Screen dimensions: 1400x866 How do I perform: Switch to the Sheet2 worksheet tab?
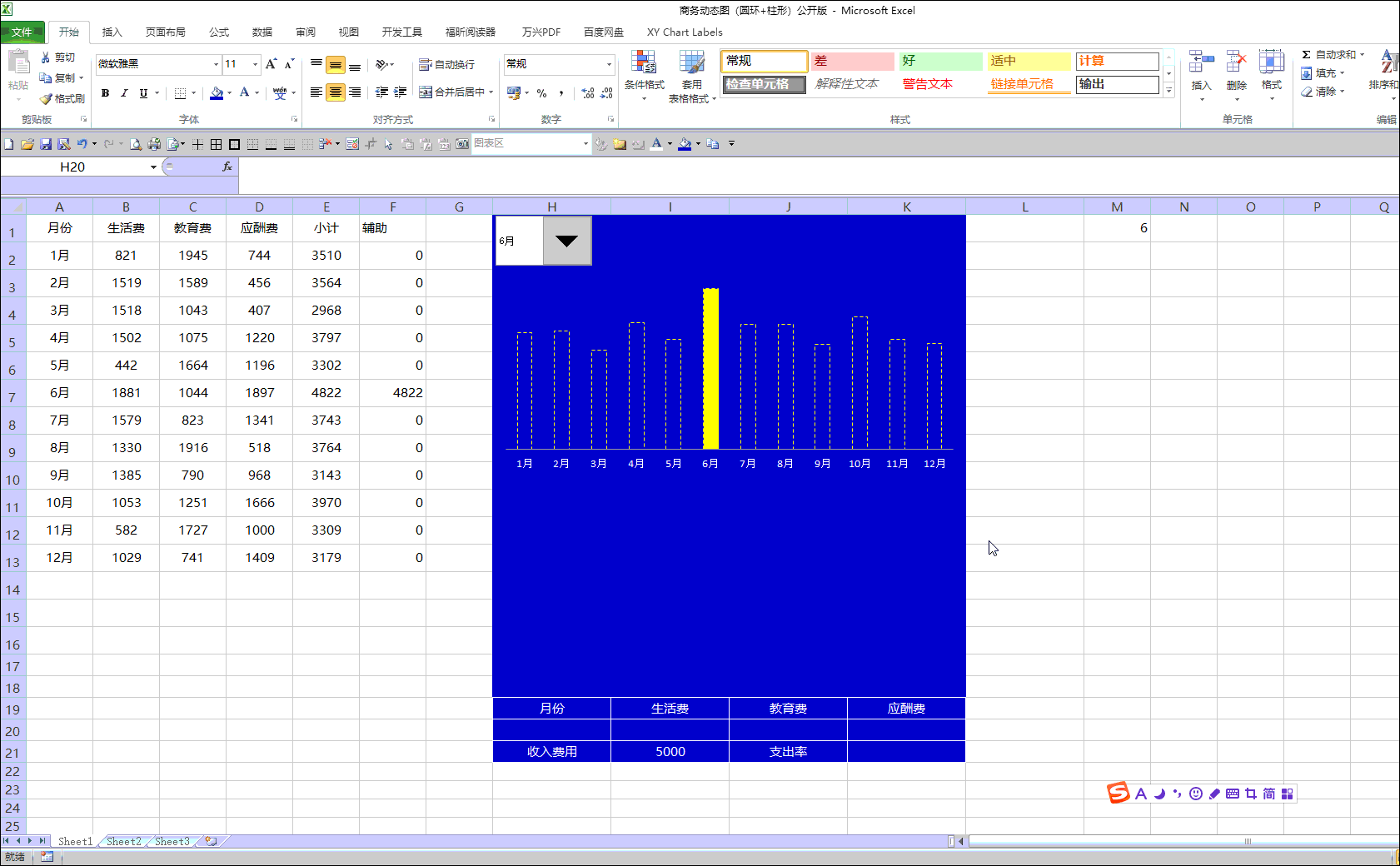[x=123, y=842]
